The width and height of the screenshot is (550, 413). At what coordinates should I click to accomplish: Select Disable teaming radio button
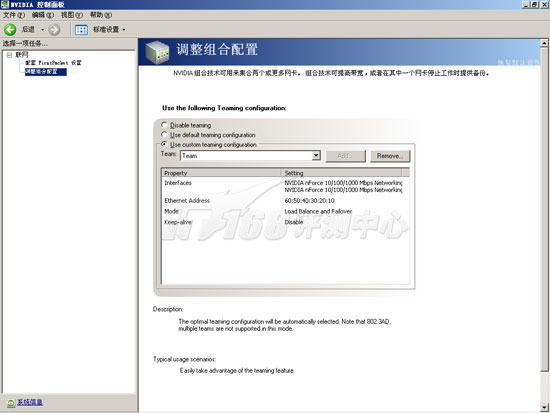[x=164, y=125]
